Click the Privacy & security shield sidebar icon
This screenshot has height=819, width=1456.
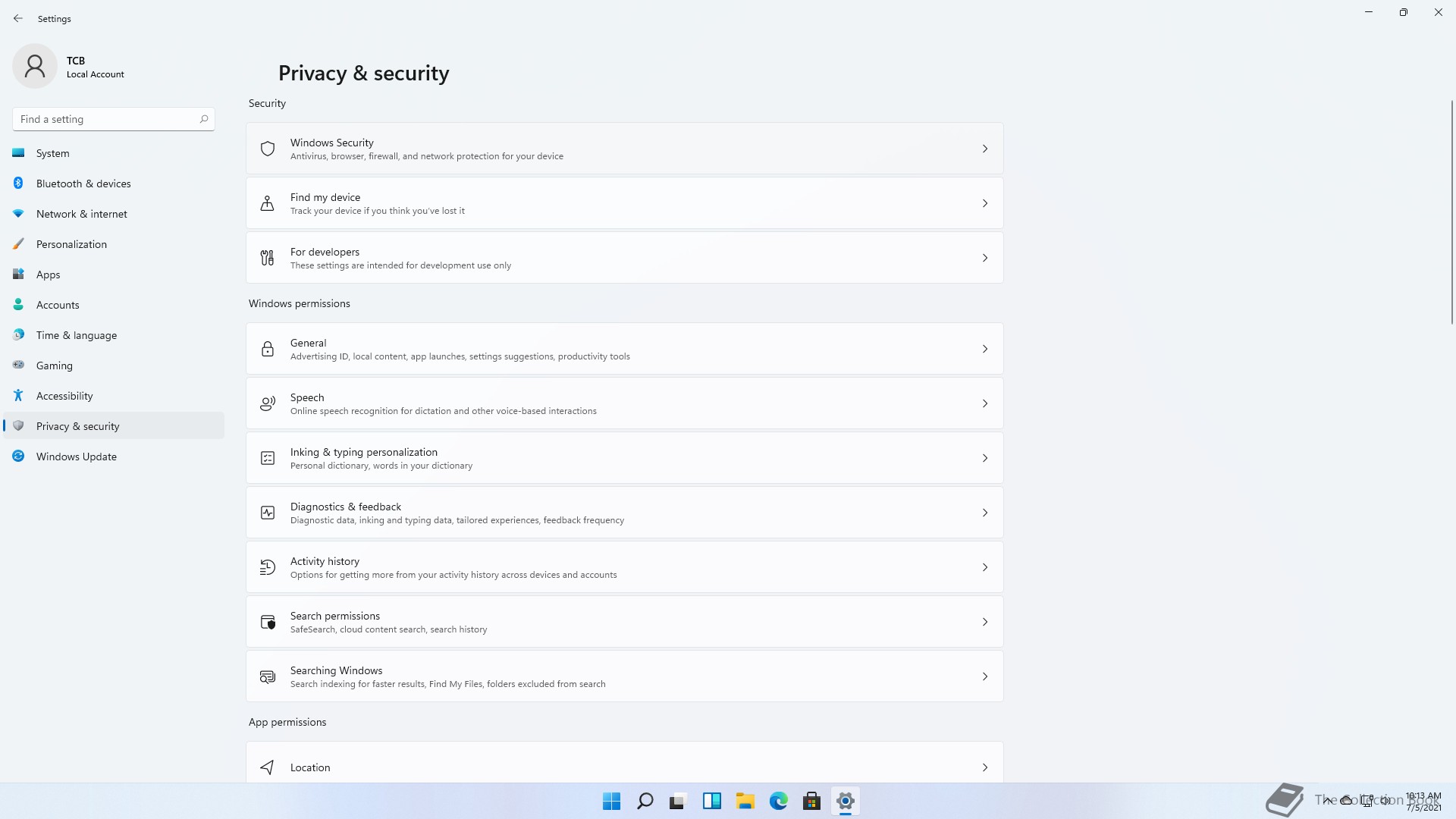tap(18, 426)
